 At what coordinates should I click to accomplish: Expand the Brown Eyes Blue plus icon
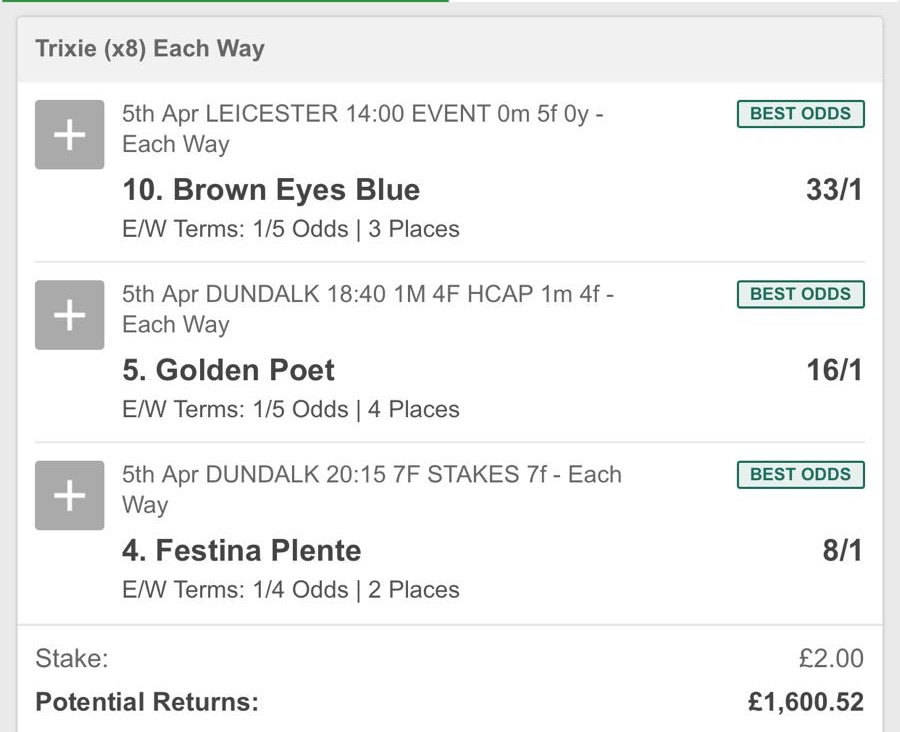point(69,135)
